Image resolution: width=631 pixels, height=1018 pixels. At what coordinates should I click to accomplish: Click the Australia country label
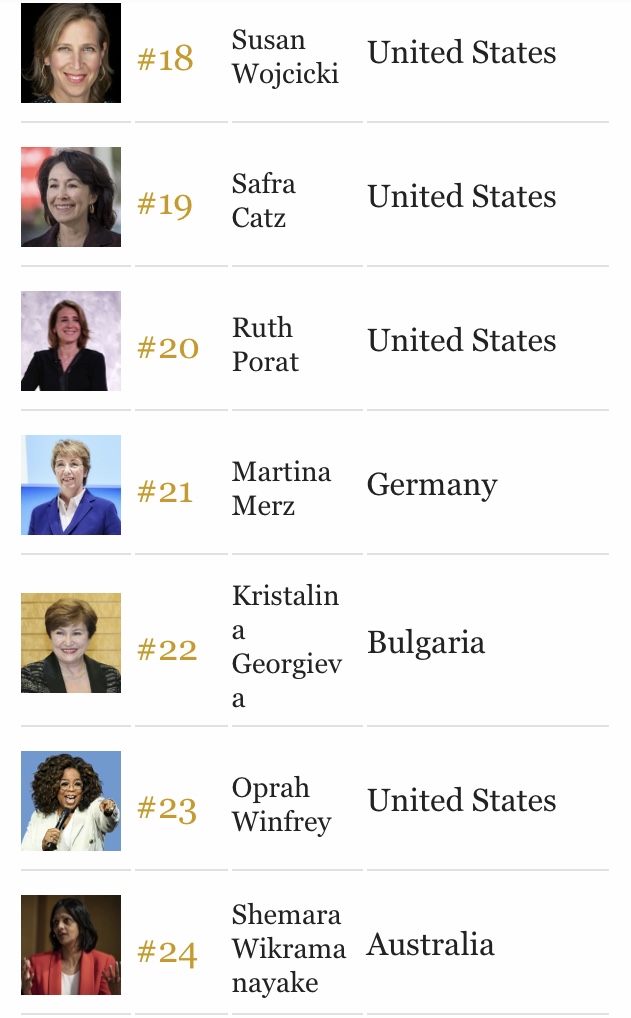(x=430, y=945)
